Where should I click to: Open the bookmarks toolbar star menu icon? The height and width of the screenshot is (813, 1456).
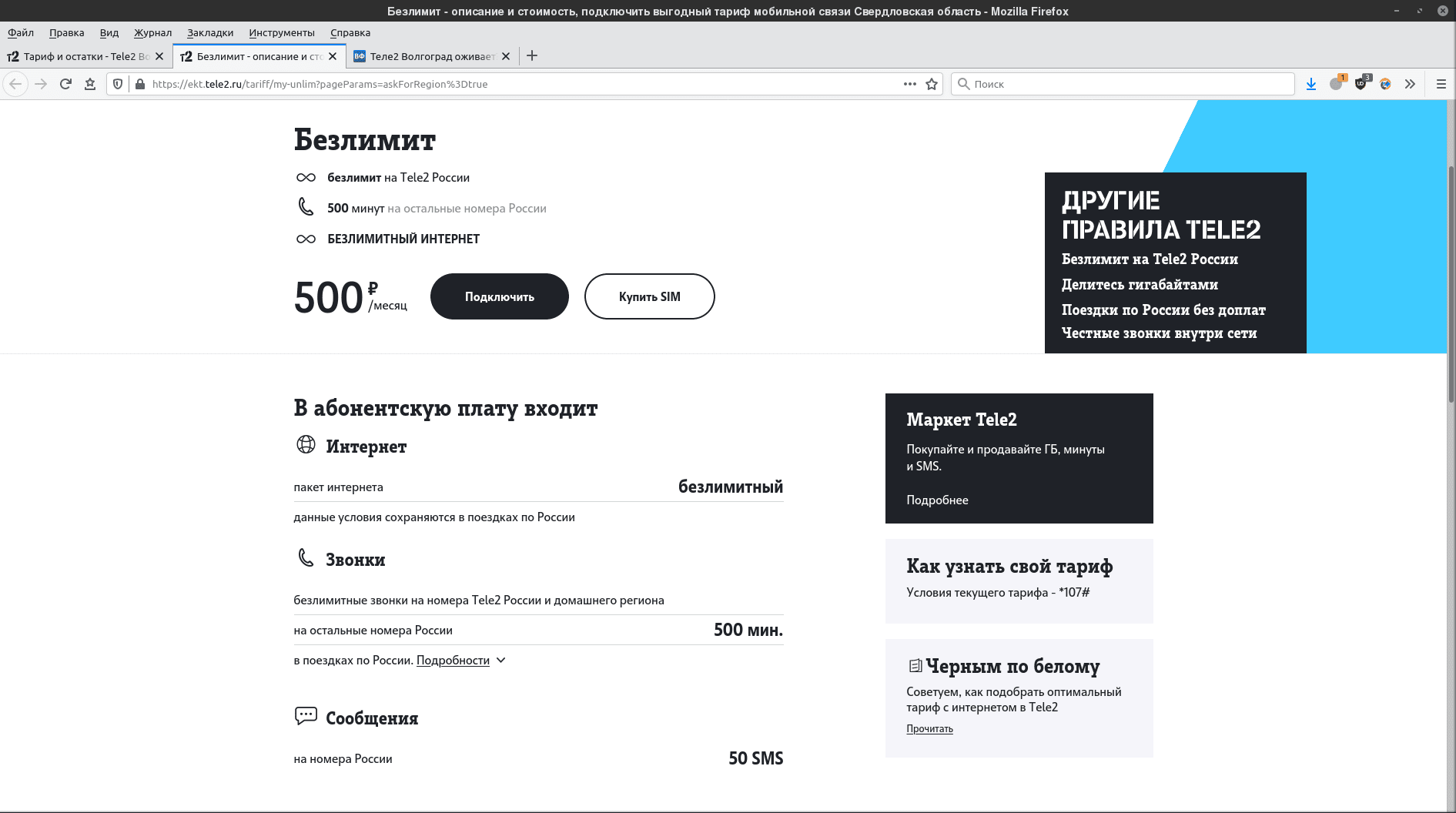[90, 84]
